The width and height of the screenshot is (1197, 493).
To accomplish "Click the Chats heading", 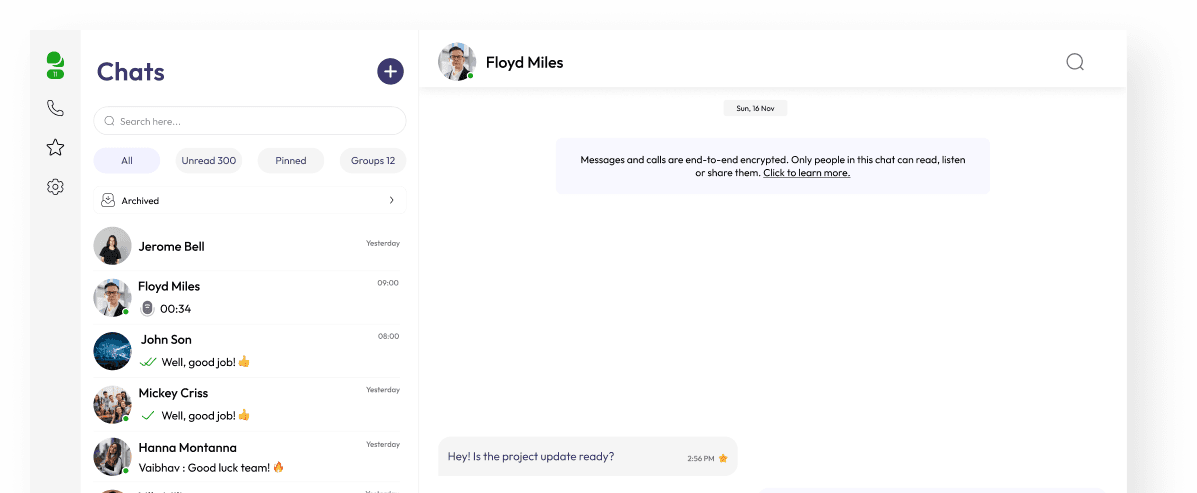I will click(x=131, y=72).
